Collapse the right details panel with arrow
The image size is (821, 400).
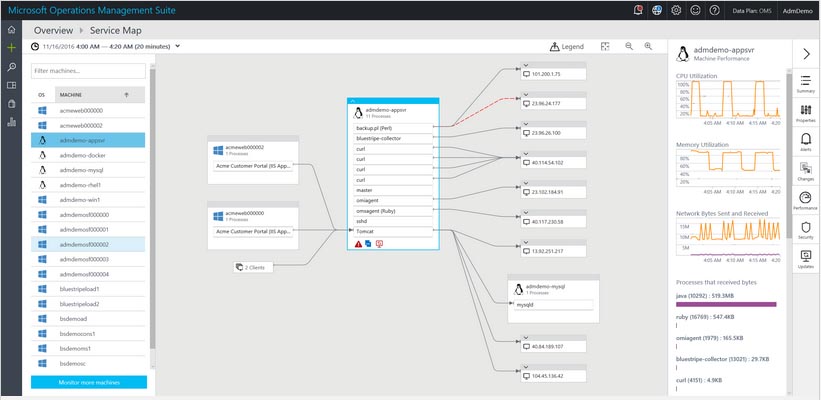(x=806, y=53)
